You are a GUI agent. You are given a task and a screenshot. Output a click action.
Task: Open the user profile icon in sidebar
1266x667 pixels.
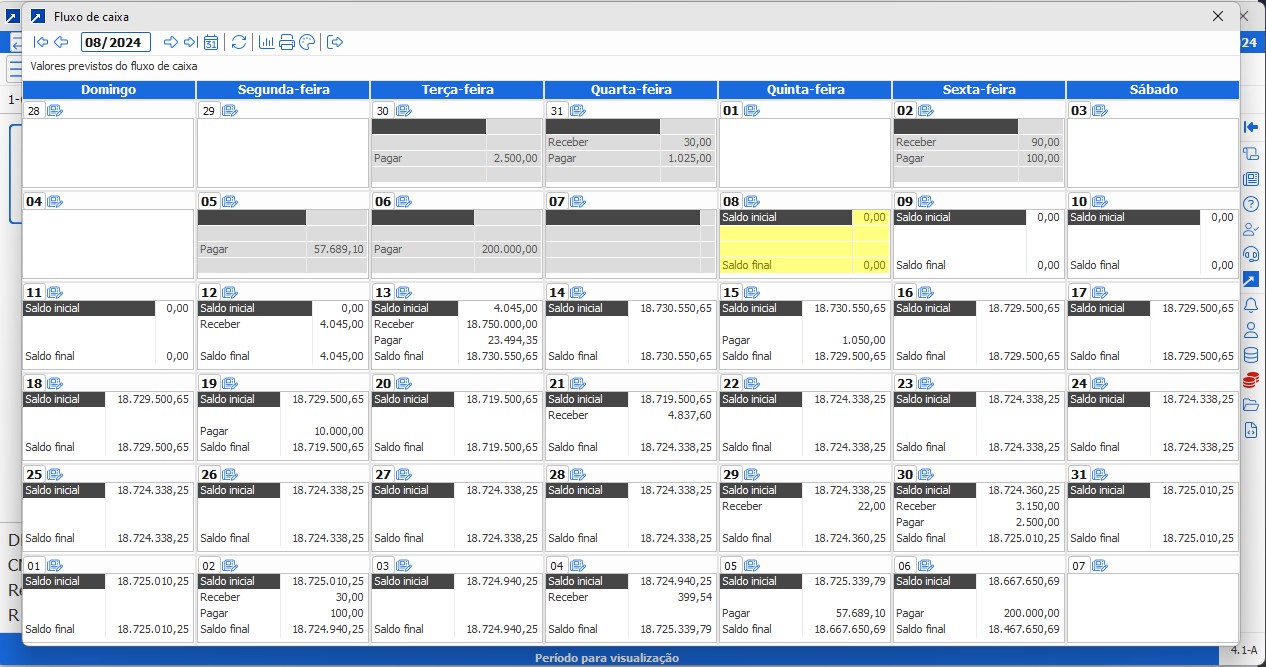click(1250, 330)
